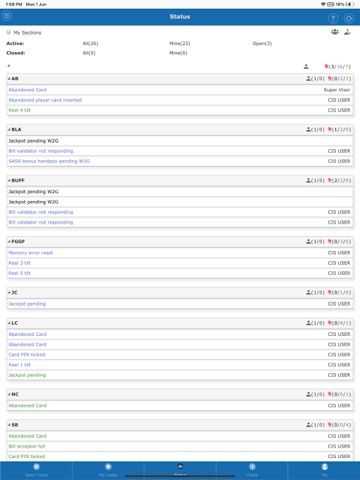Filter active tasks by All(26)
This screenshot has width=360, height=480.
point(90,43)
